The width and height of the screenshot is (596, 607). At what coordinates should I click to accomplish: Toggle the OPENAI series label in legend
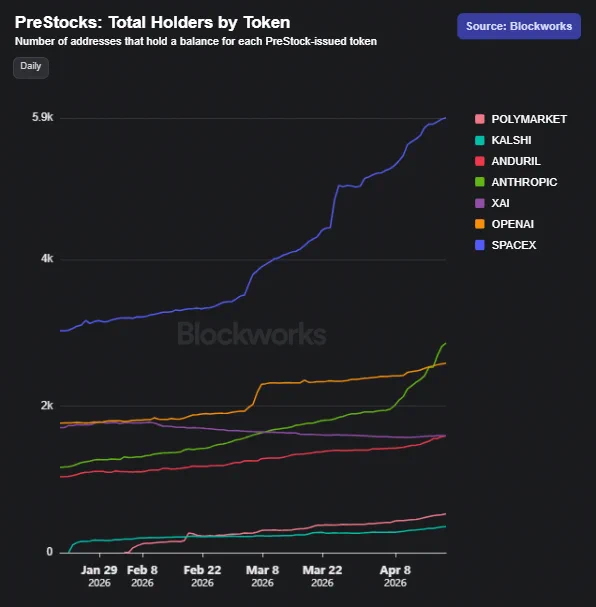click(512, 224)
